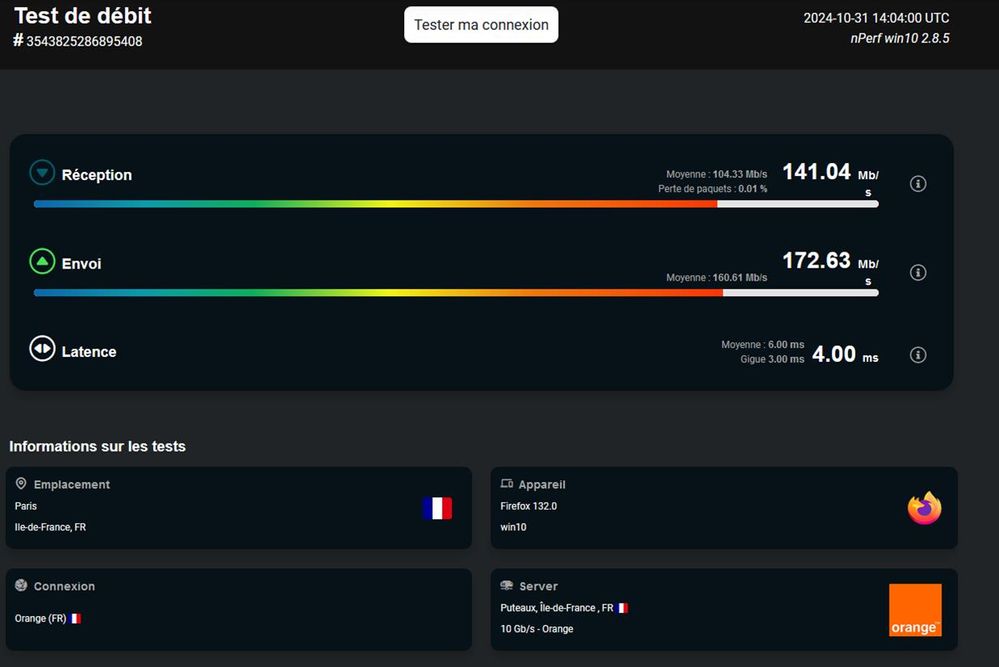Open info icon for Réception result

coord(918,184)
